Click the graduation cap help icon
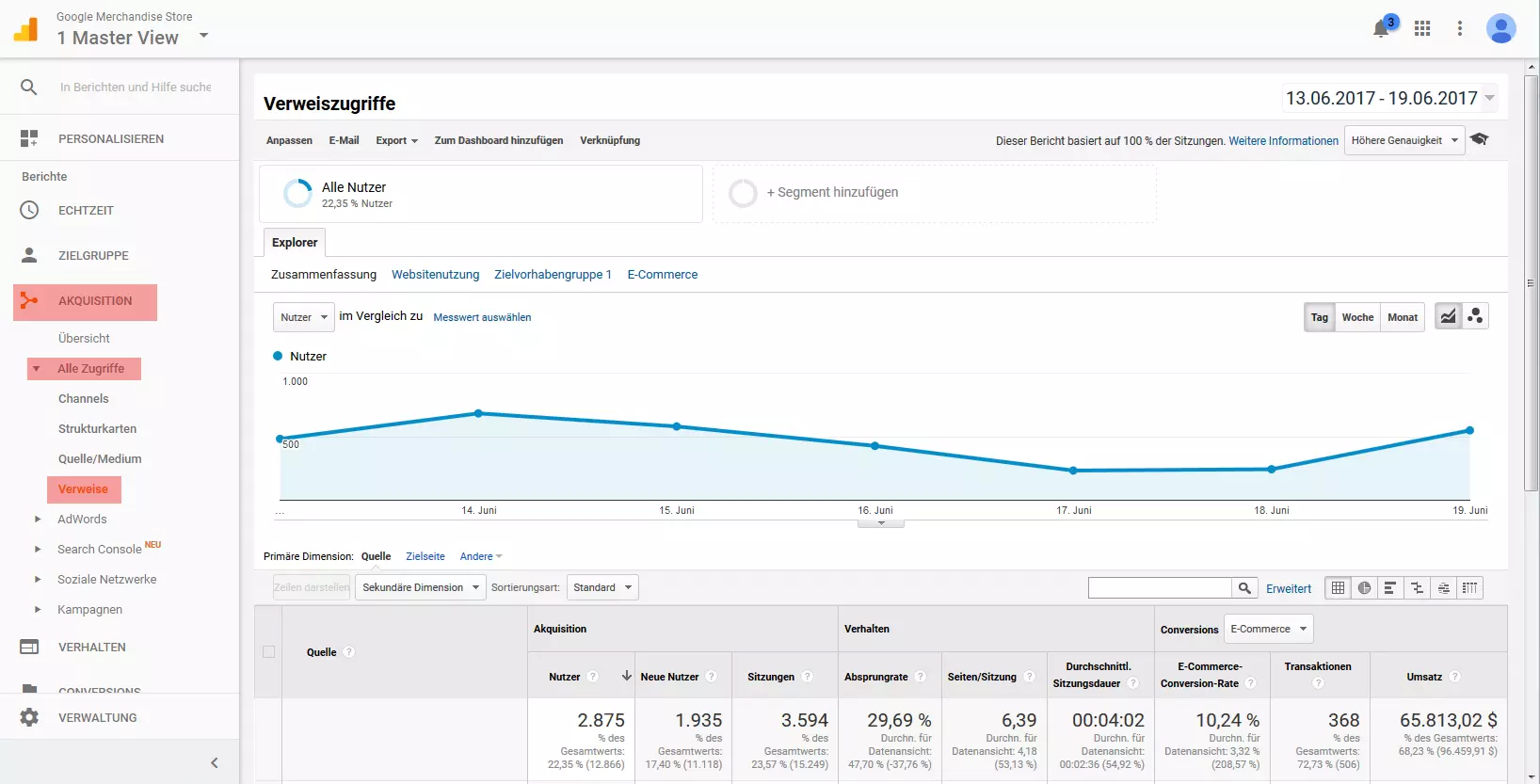Viewport: 1540px width, 784px height. 1480,139
